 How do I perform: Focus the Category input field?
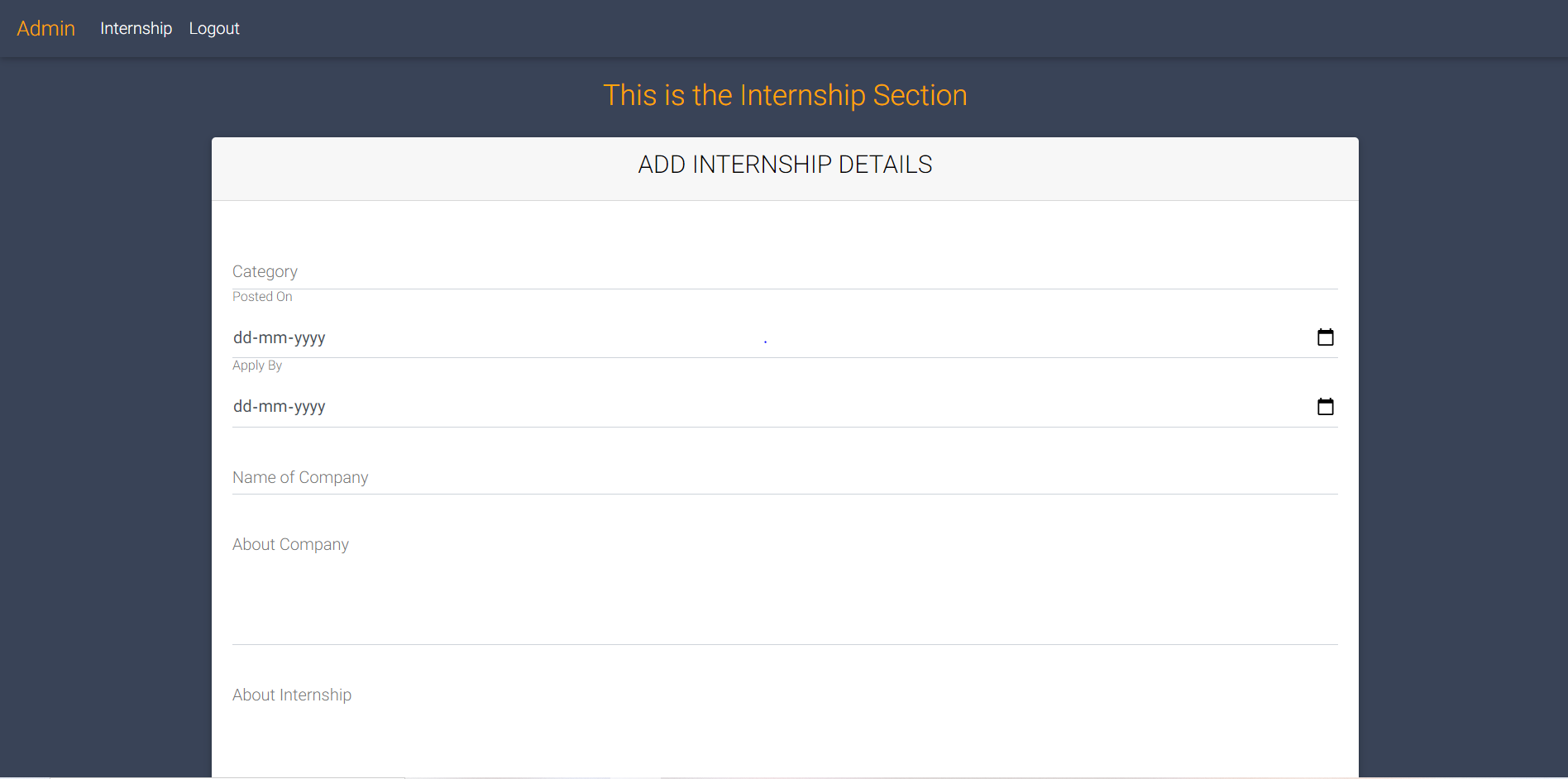784,272
